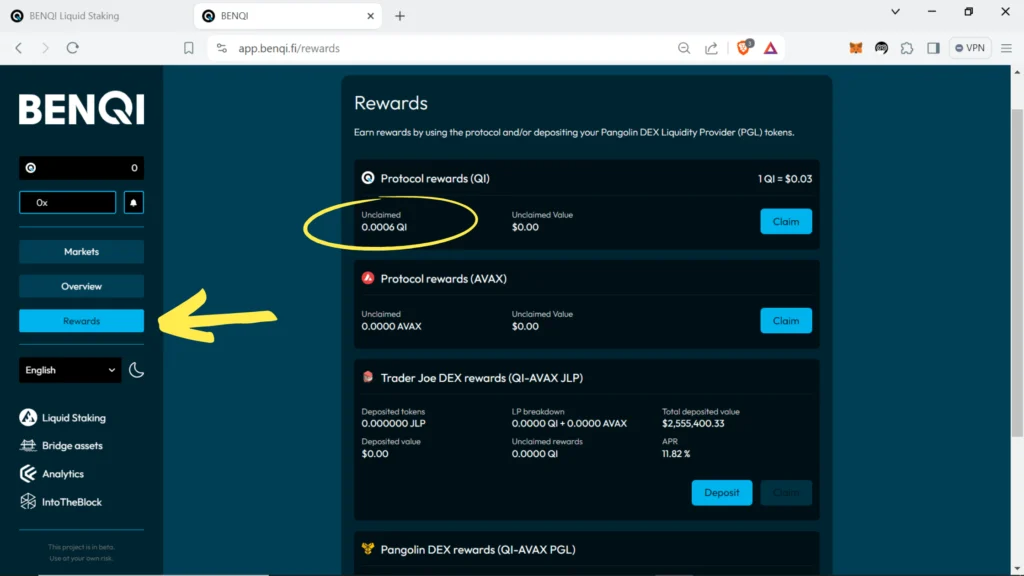Open the Bridge assets link
This screenshot has width=1024, height=576.
[x=72, y=446]
